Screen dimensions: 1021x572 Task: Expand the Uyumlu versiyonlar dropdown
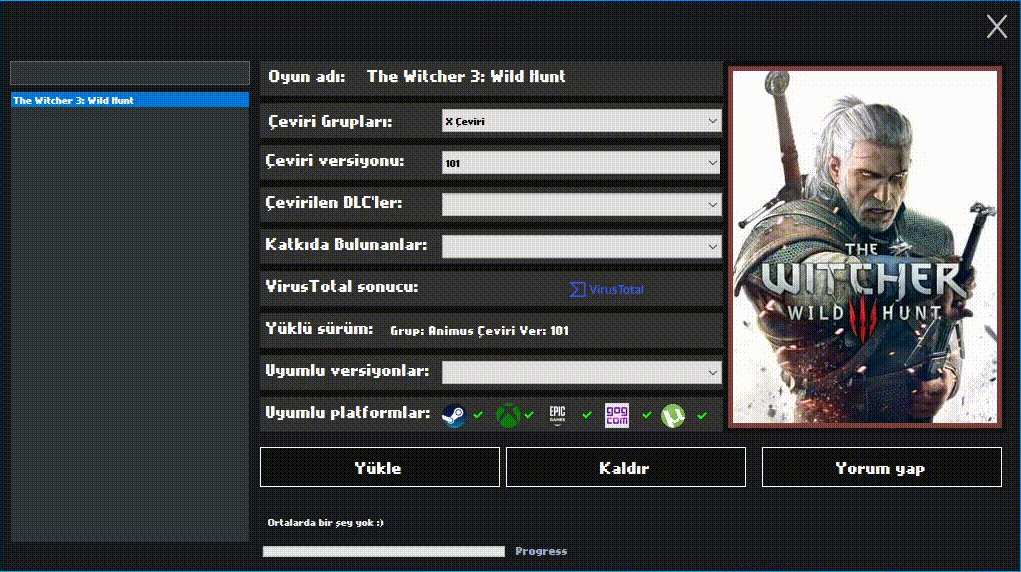[x=581, y=373]
